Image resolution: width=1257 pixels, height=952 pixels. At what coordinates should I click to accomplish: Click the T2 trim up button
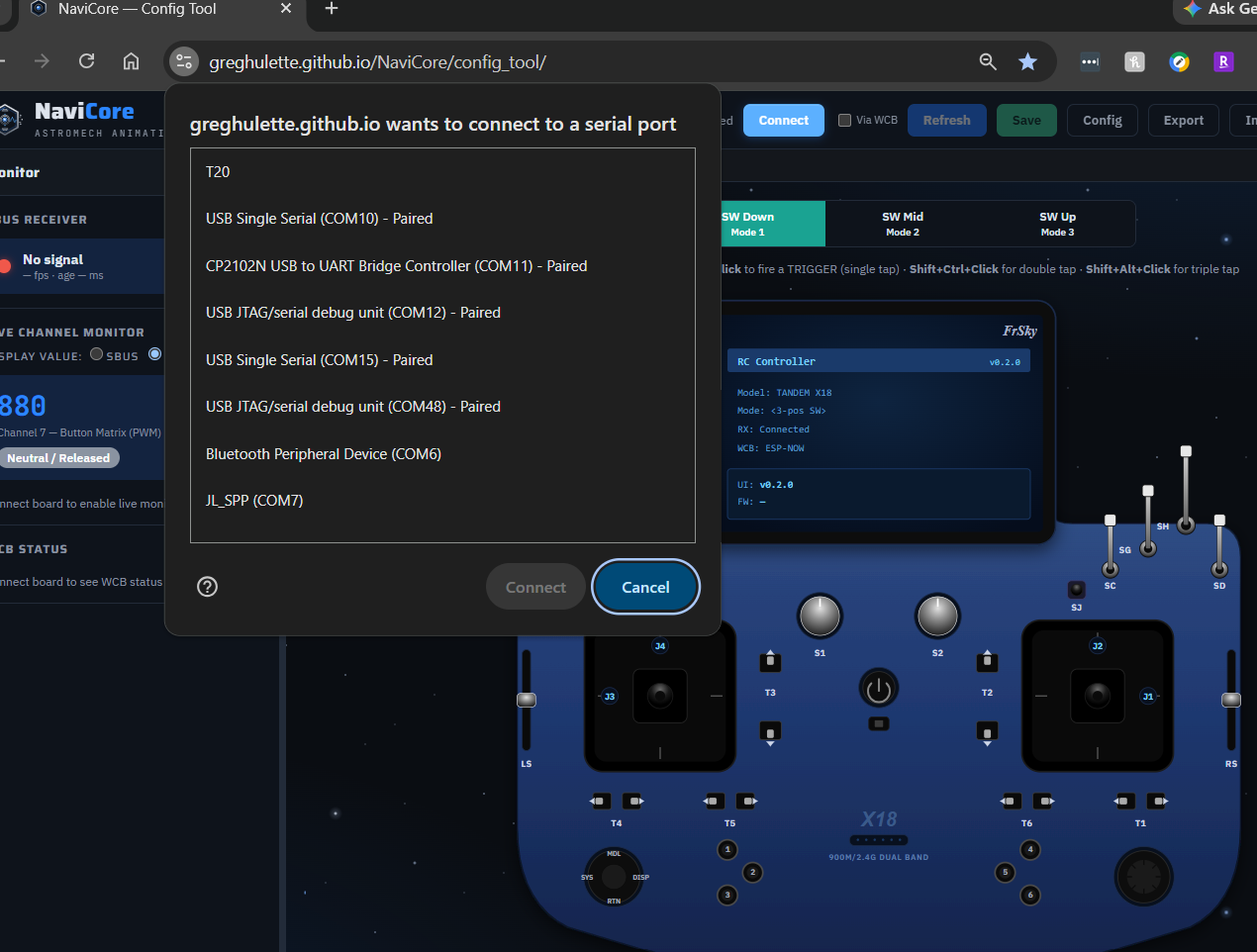pos(987,660)
